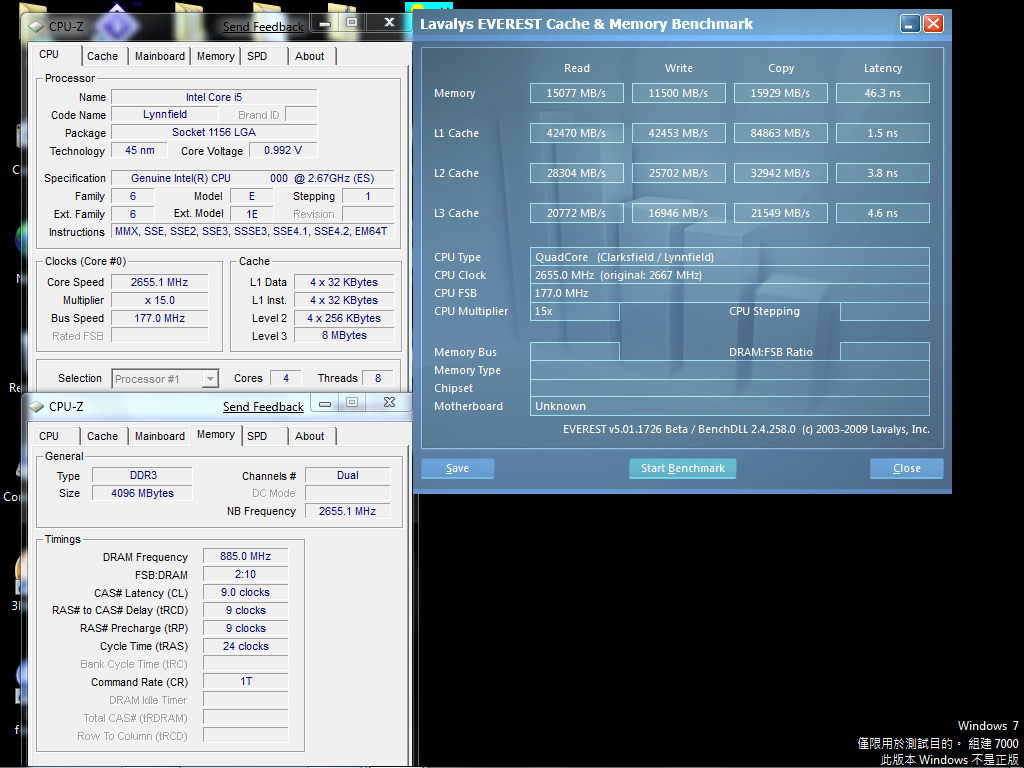Click L1 Cache Write value 42453 MB/s
This screenshot has width=1024, height=768.
[679, 133]
